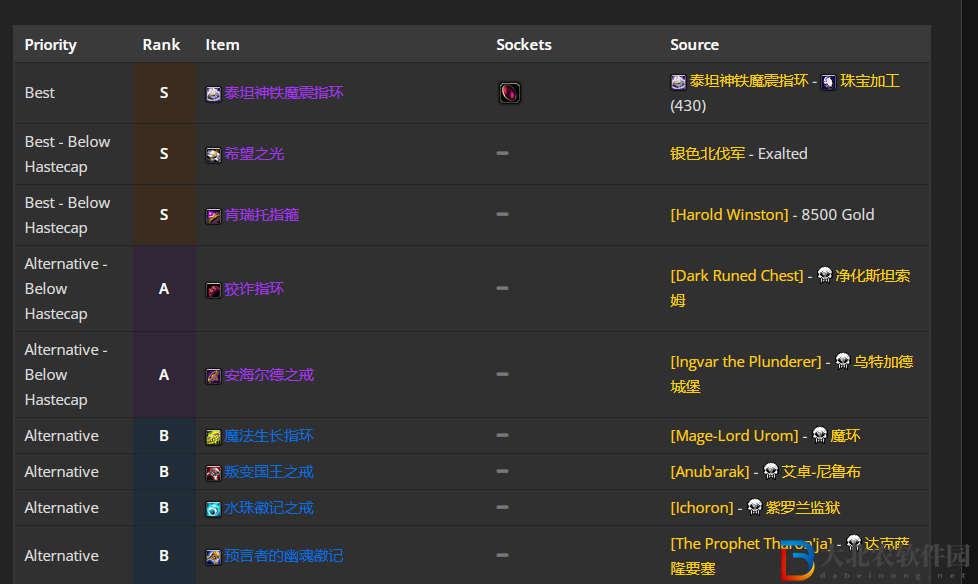Click the red gem socket icon
Image resolution: width=978 pixels, height=584 pixels.
(509, 93)
